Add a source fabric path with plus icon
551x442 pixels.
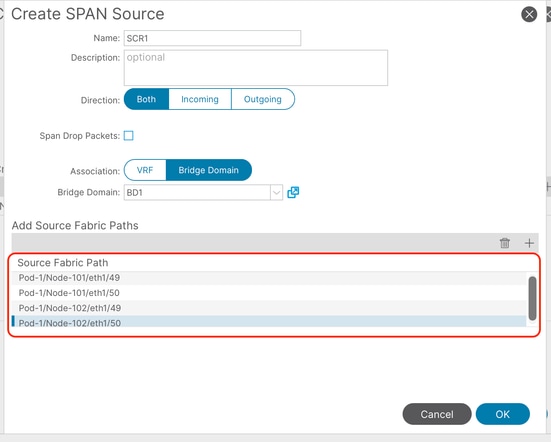[x=529, y=243]
